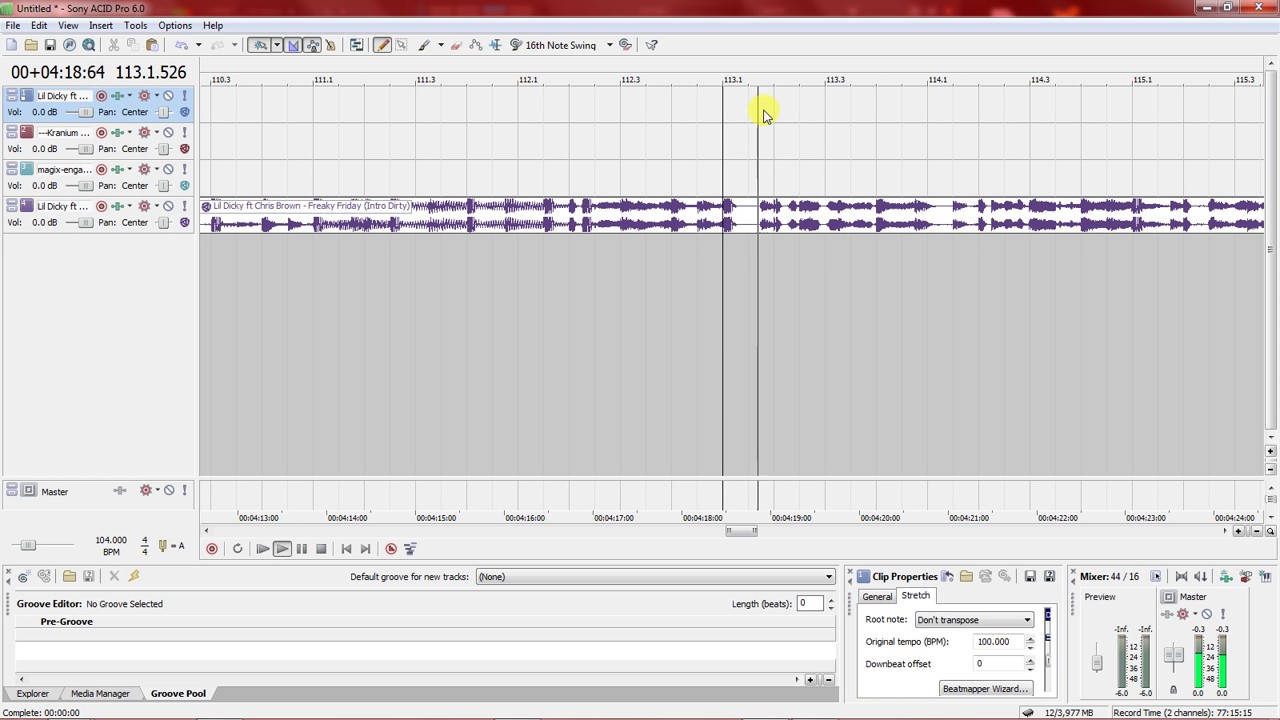The width and height of the screenshot is (1280, 720).
Task: Click the 104.000 BPM project tempo value
Action: [x=111, y=540]
